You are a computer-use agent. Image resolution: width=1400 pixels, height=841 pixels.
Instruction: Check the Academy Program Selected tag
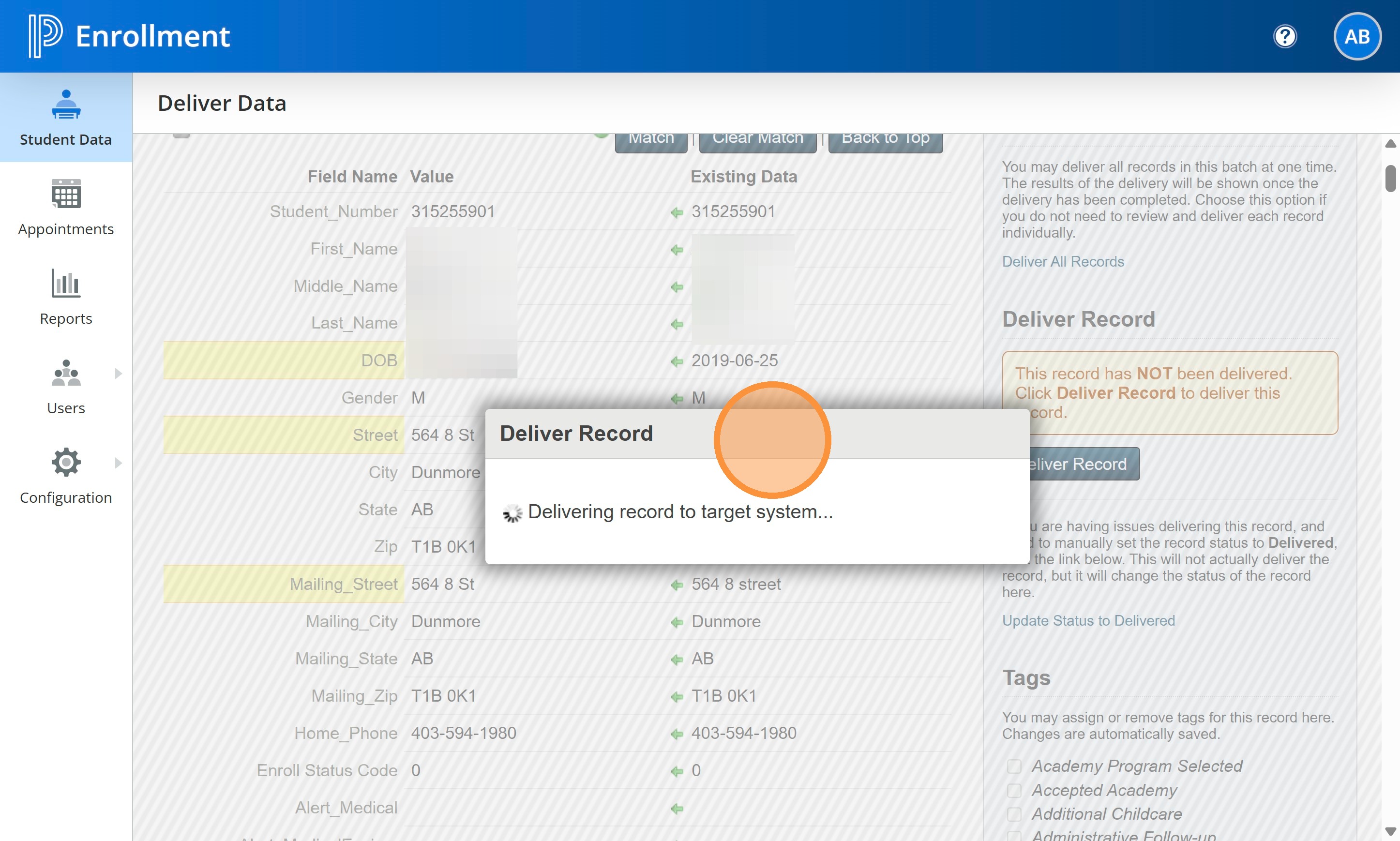click(x=1014, y=766)
